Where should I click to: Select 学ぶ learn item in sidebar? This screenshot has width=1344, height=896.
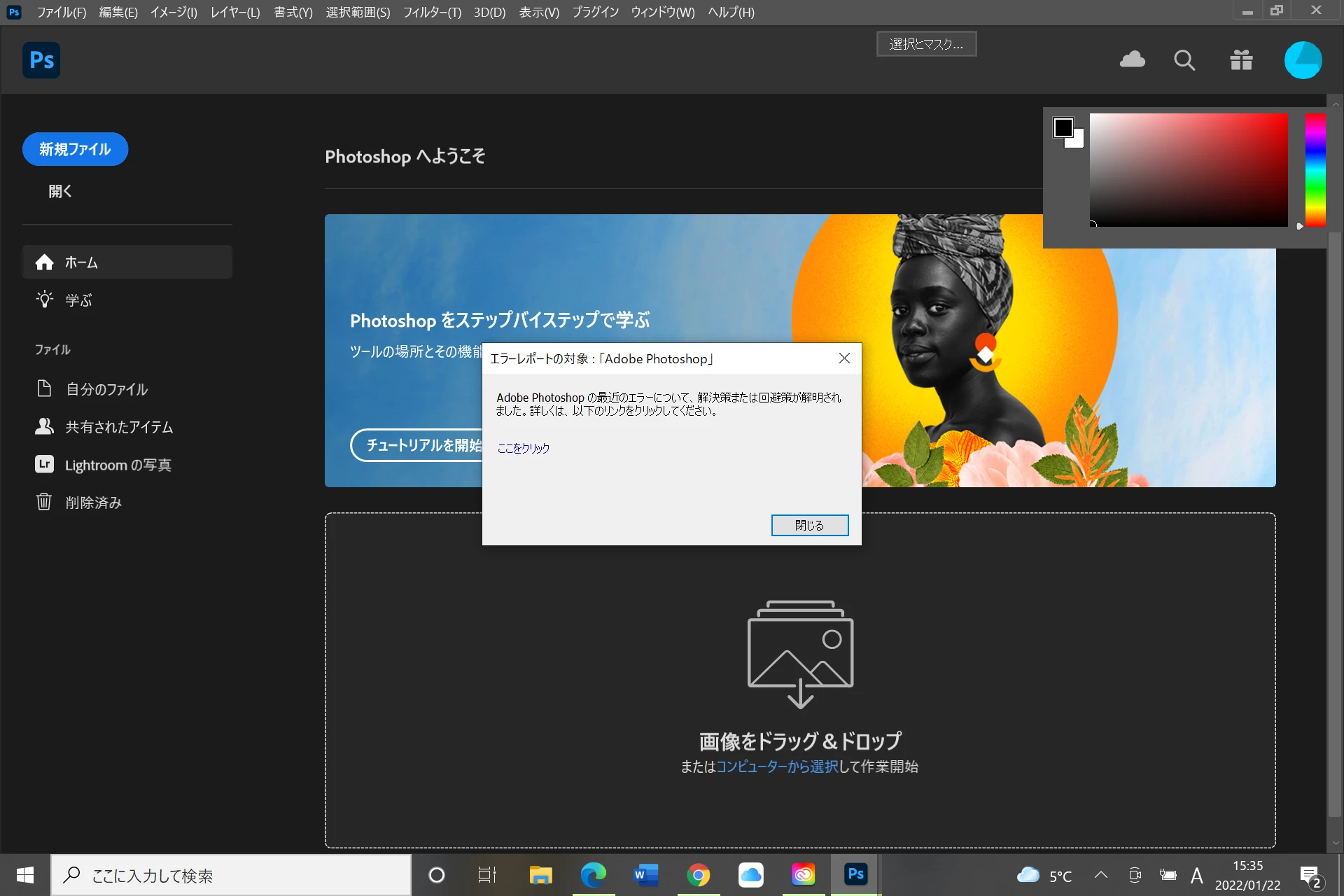point(78,300)
